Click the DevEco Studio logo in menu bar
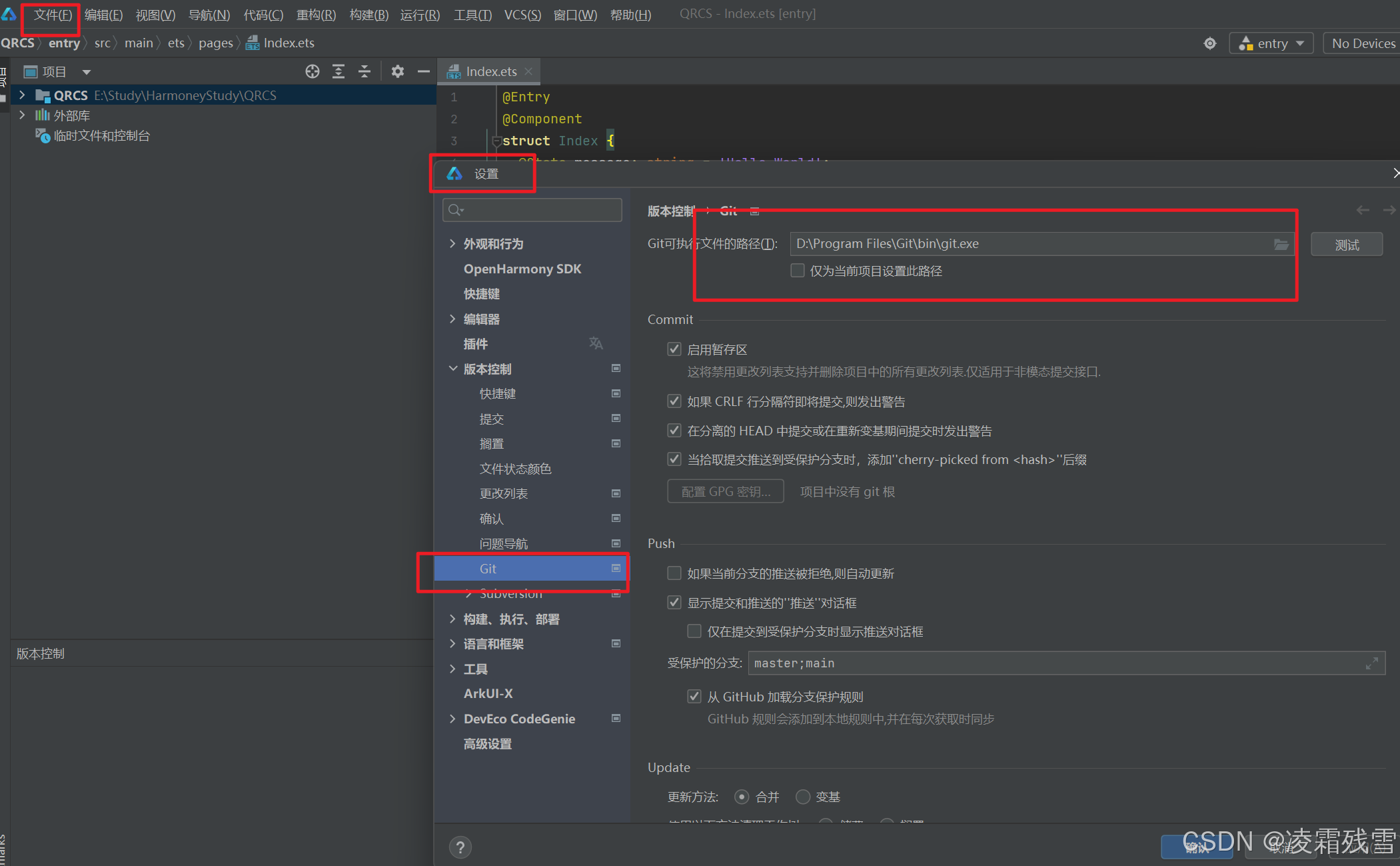Screen dimensions: 1400x866 (x=9, y=14)
